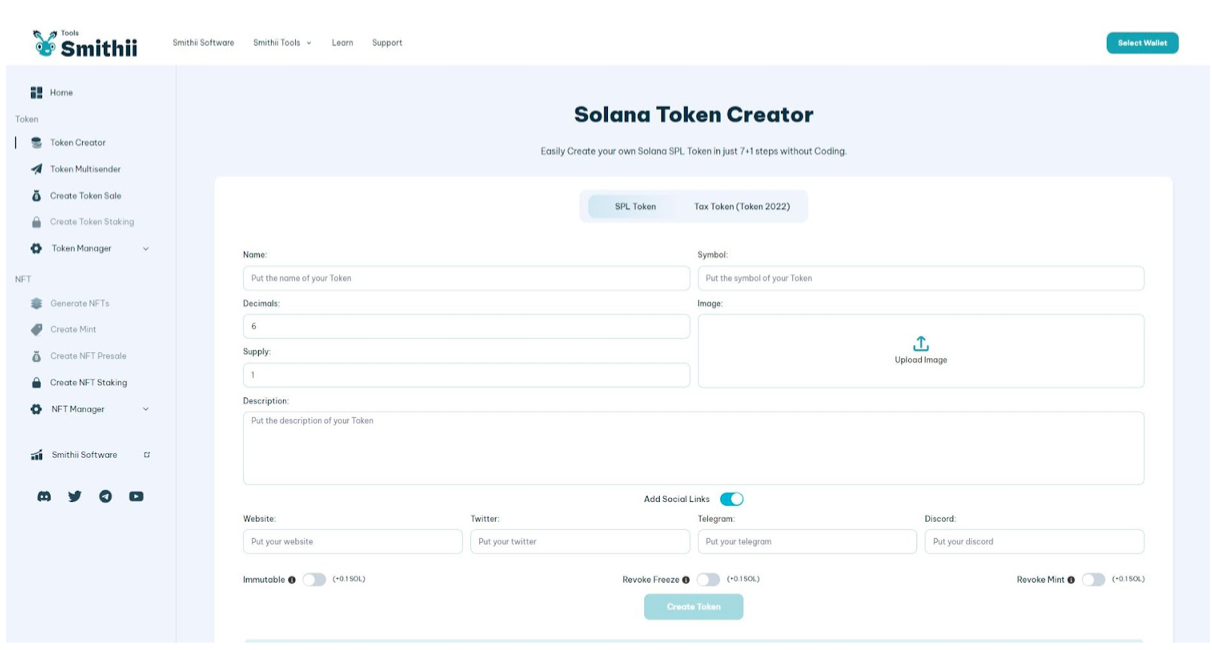Expand the Smithii Tools dropdown menu

pyautogui.click(x=282, y=43)
